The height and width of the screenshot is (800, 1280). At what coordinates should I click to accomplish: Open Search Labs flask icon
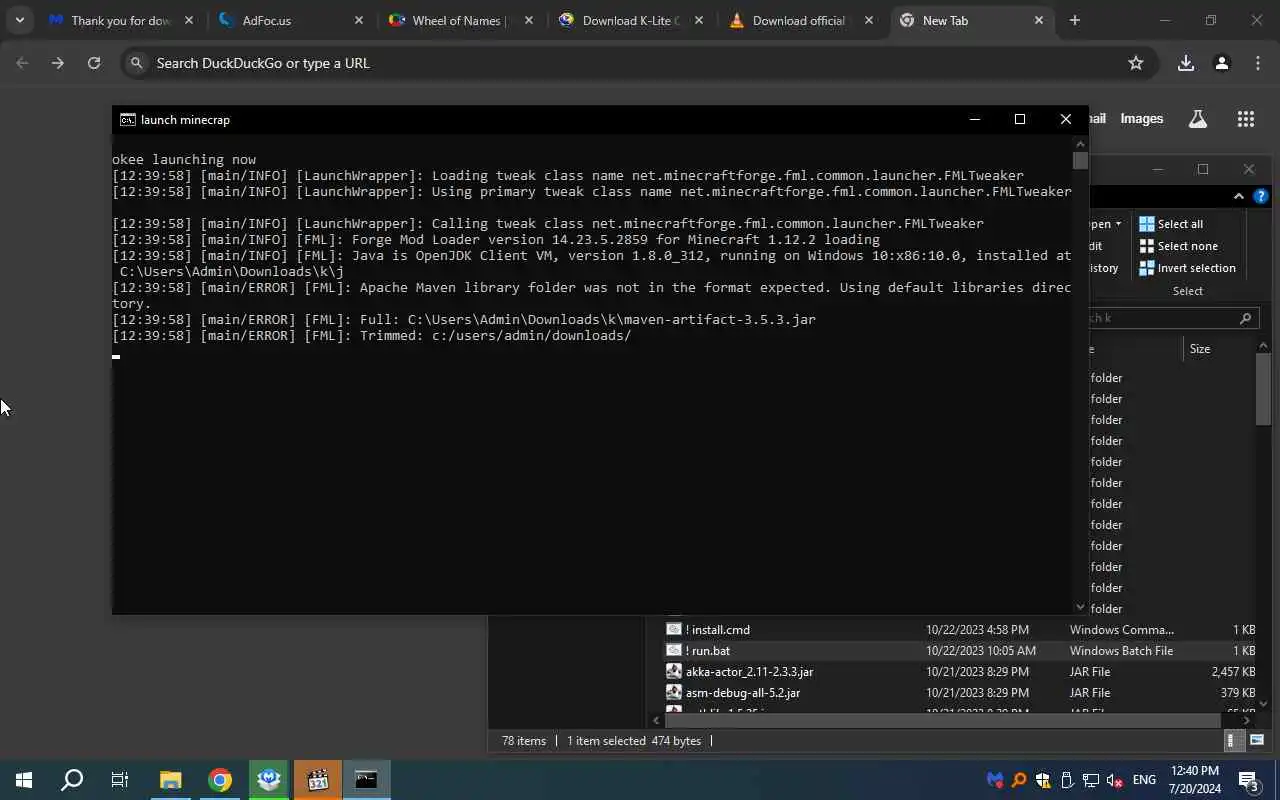pos(1197,119)
